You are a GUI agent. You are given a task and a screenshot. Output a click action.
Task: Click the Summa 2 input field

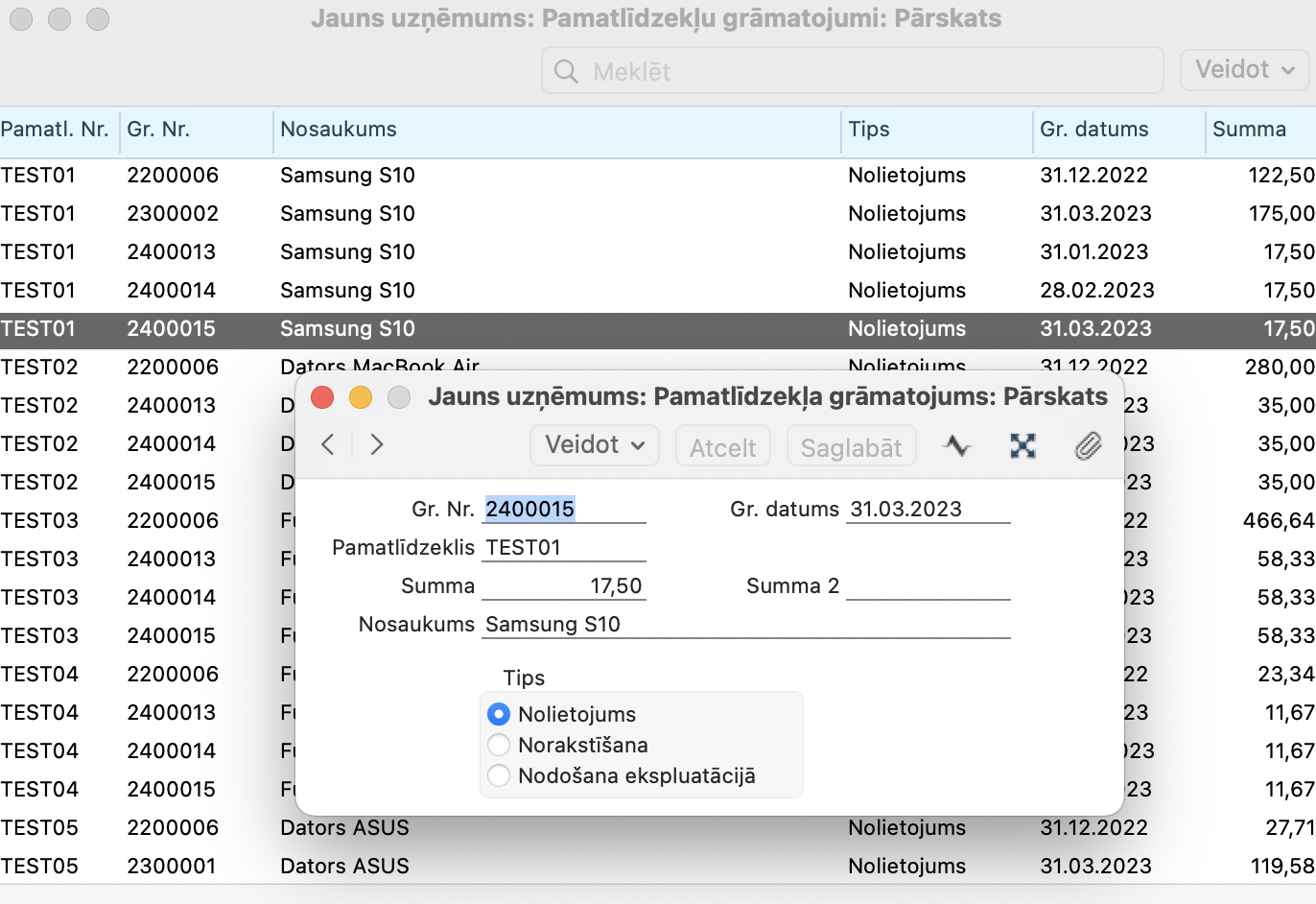point(928,586)
